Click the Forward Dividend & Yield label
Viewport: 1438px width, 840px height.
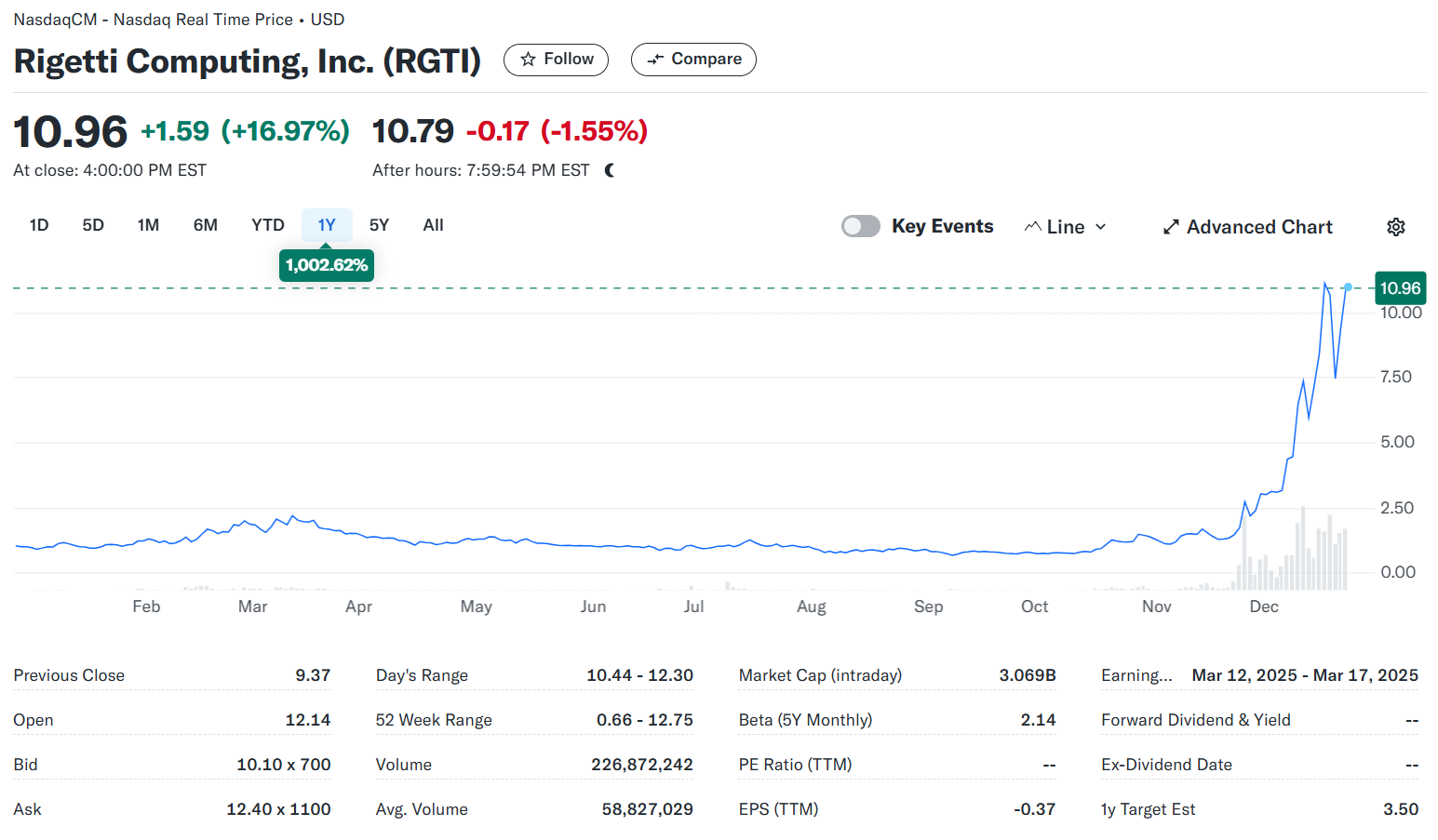1196,720
